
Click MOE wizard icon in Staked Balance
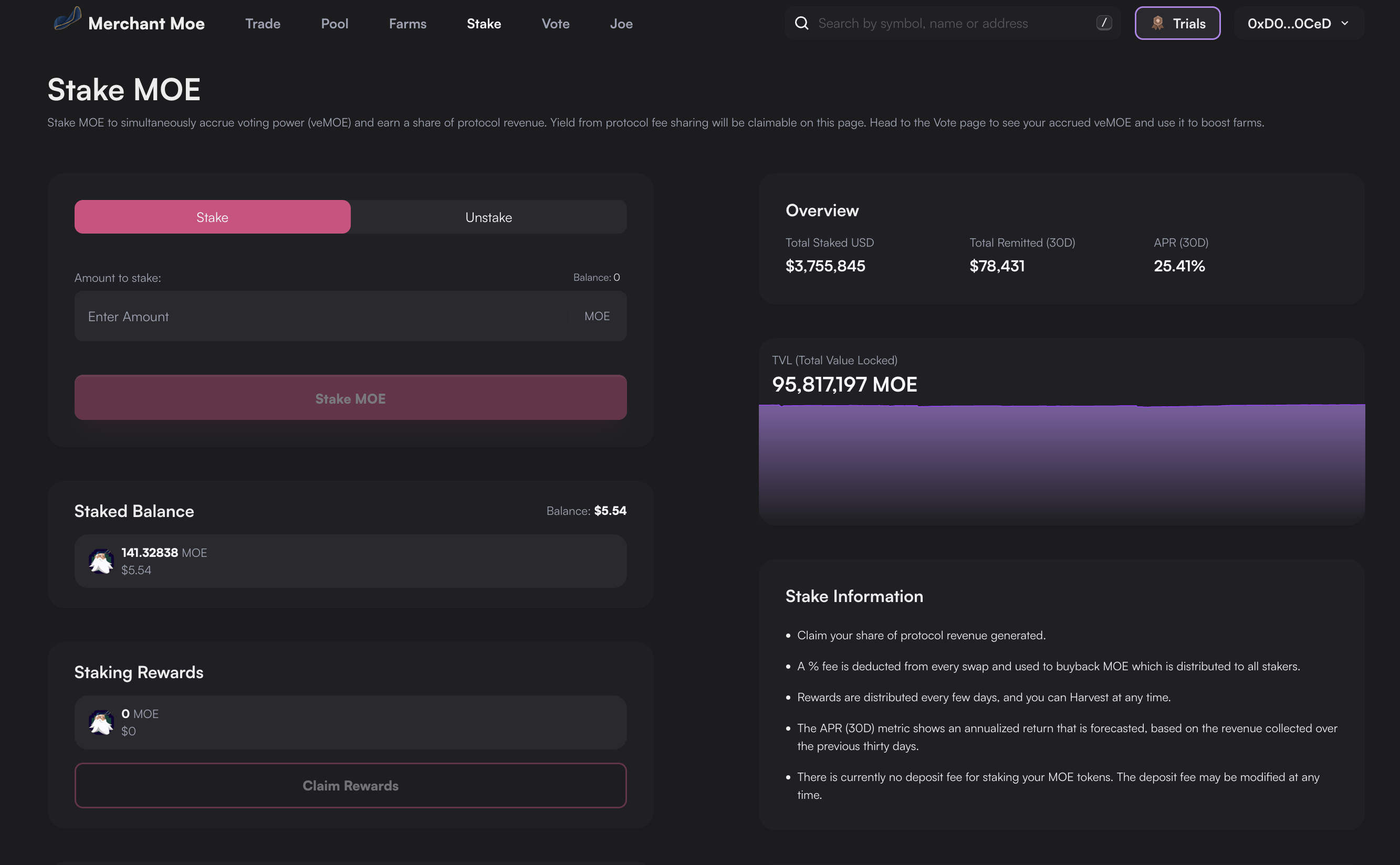[101, 561]
